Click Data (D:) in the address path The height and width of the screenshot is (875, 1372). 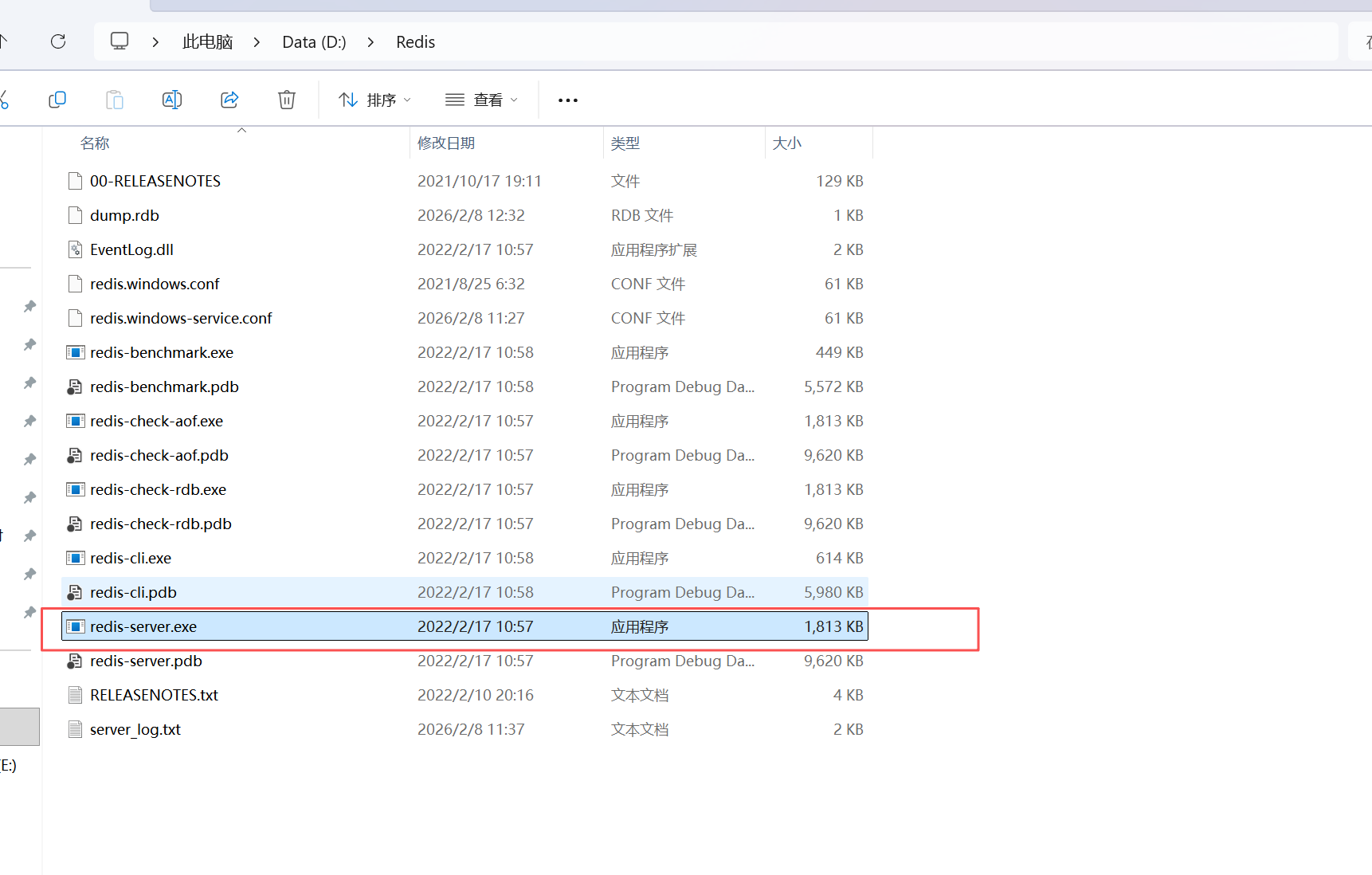[x=314, y=42]
